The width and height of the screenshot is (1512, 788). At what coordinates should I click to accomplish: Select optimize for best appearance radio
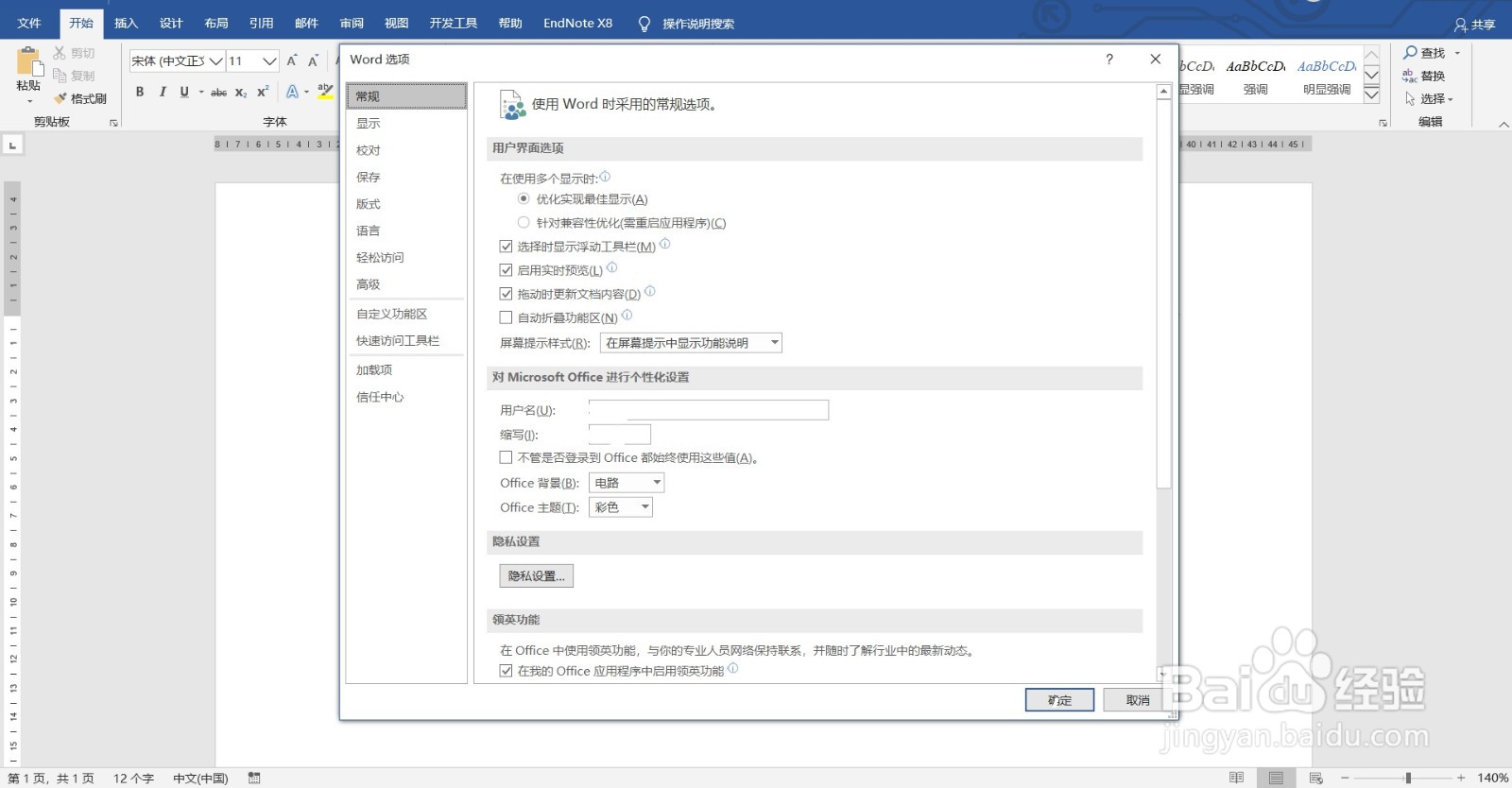tap(524, 198)
